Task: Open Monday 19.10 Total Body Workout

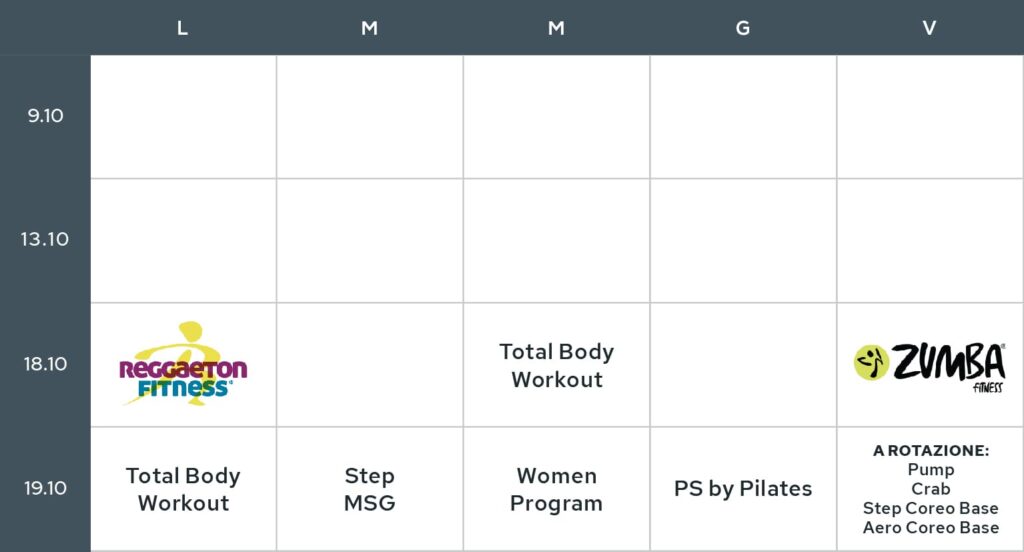Action: pos(184,489)
